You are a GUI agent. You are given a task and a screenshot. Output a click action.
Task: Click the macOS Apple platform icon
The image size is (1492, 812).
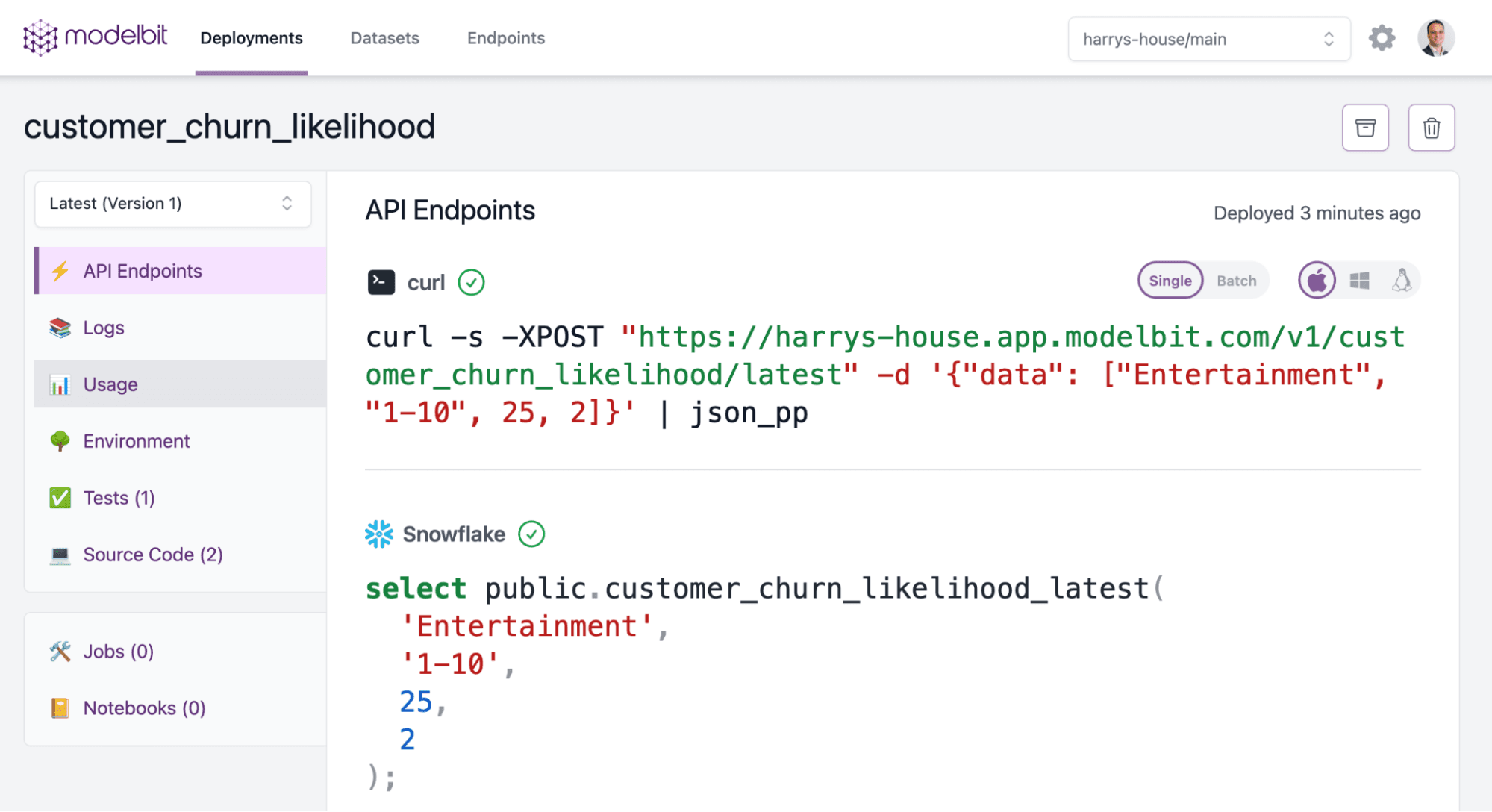pyautogui.click(x=1317, y=279)
